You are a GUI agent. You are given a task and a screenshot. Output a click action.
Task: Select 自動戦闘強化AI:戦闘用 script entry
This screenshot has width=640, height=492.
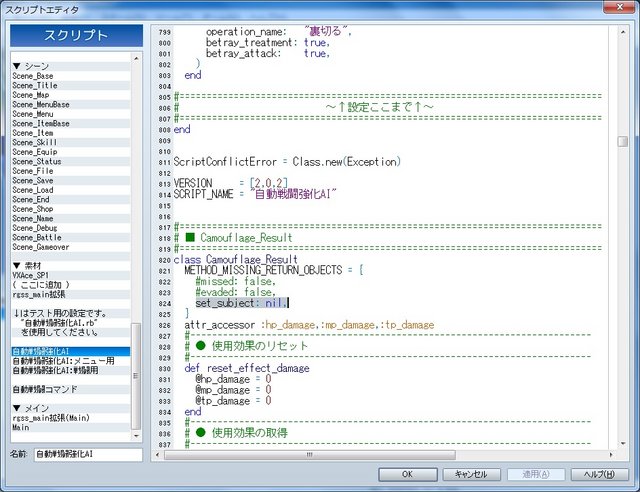tap(71, 370)
